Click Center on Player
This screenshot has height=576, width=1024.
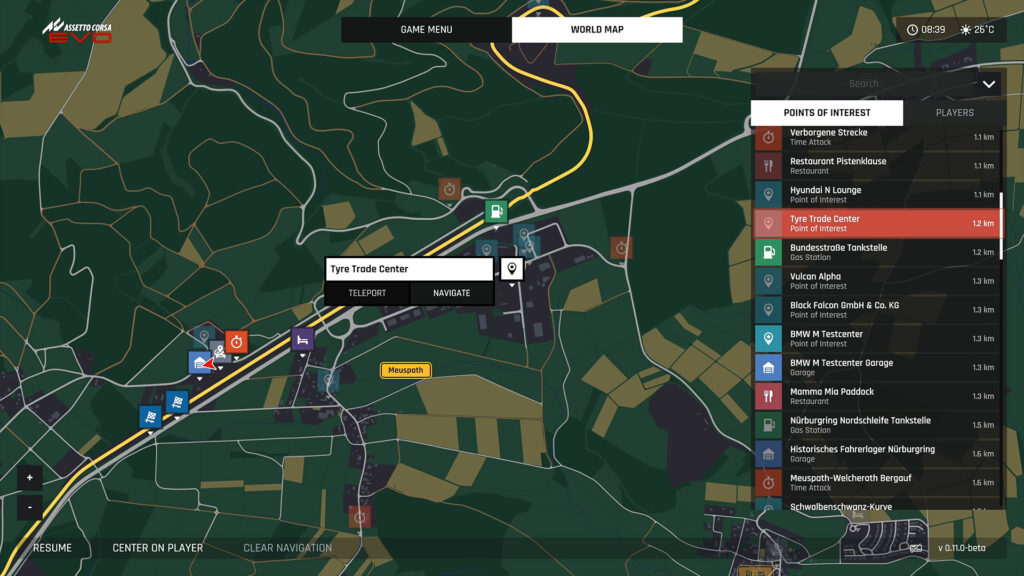[157, 548]
